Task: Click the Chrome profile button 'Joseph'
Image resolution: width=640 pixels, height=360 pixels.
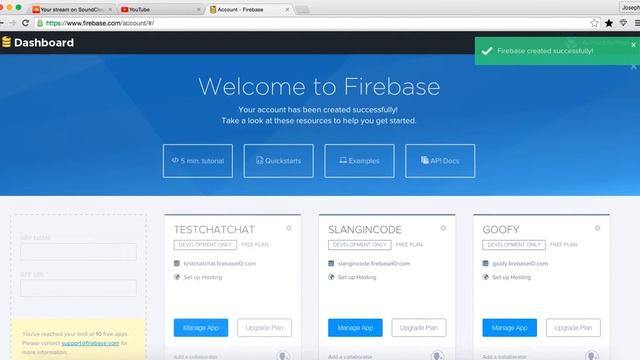Action: (x=630, y=7)
